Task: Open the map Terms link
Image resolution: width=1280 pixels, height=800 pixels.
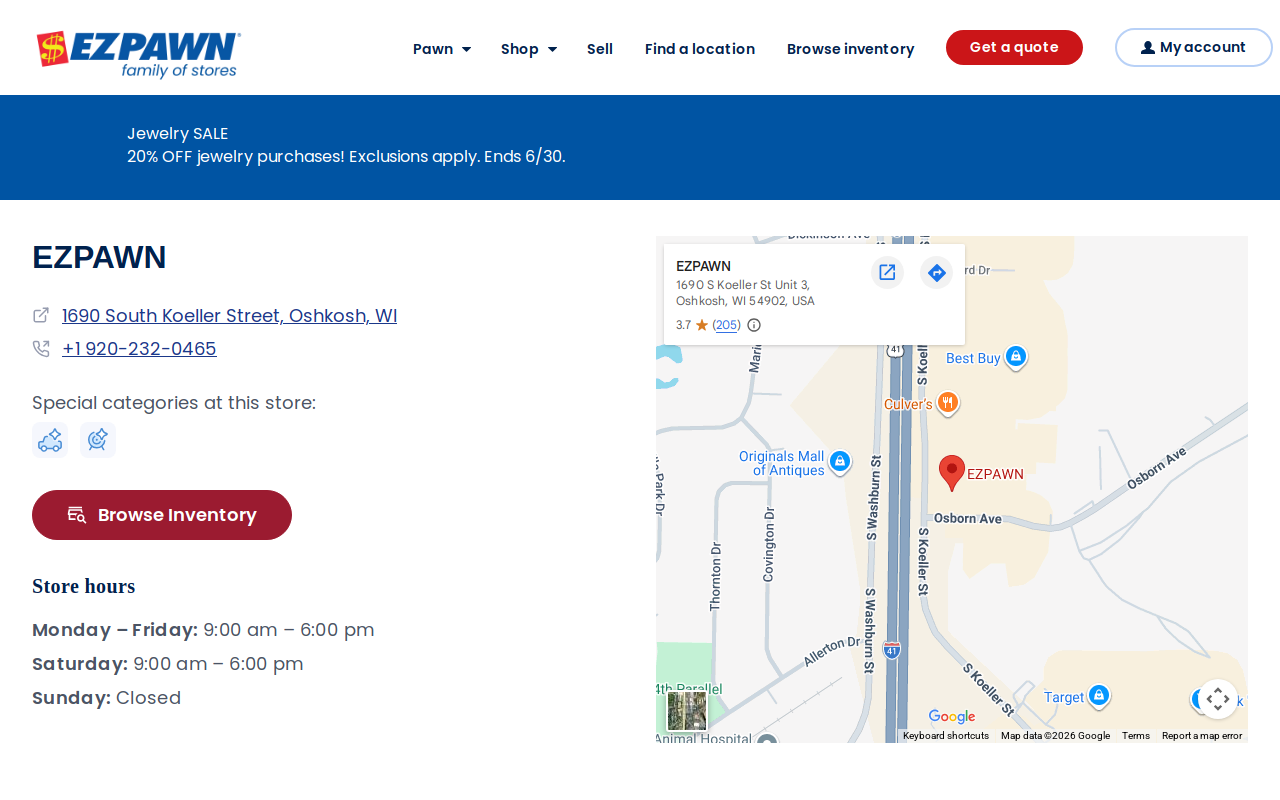Action: point(1136,736)
